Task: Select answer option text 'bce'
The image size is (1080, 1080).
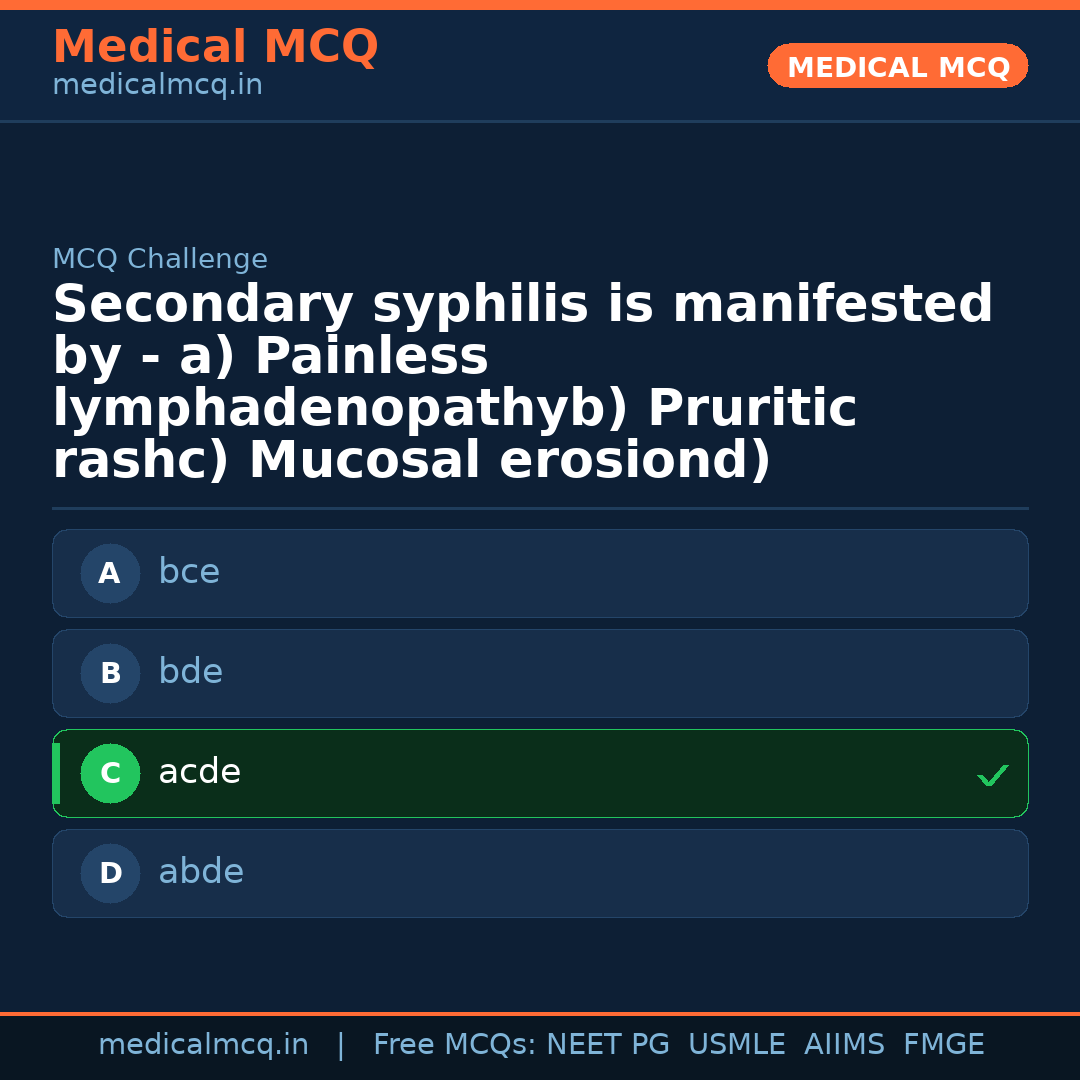Action: pos(189,572)
